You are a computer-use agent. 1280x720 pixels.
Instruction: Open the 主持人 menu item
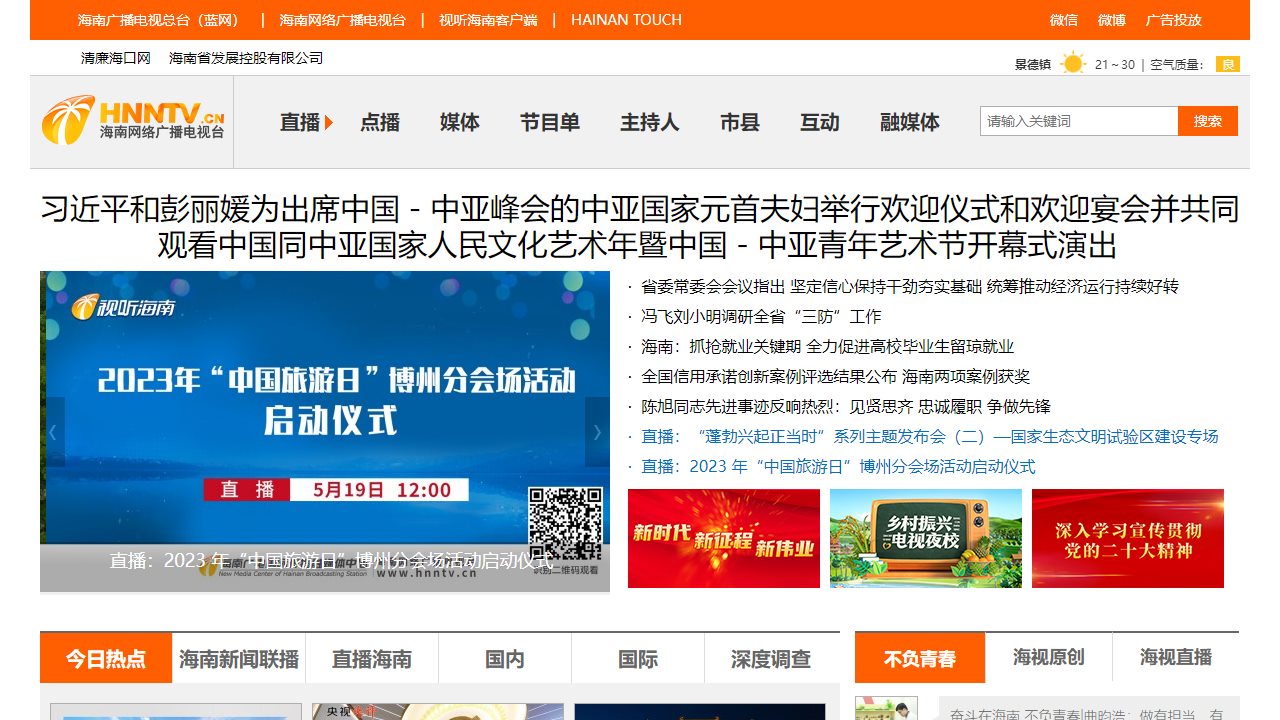[x=650, y=122]
